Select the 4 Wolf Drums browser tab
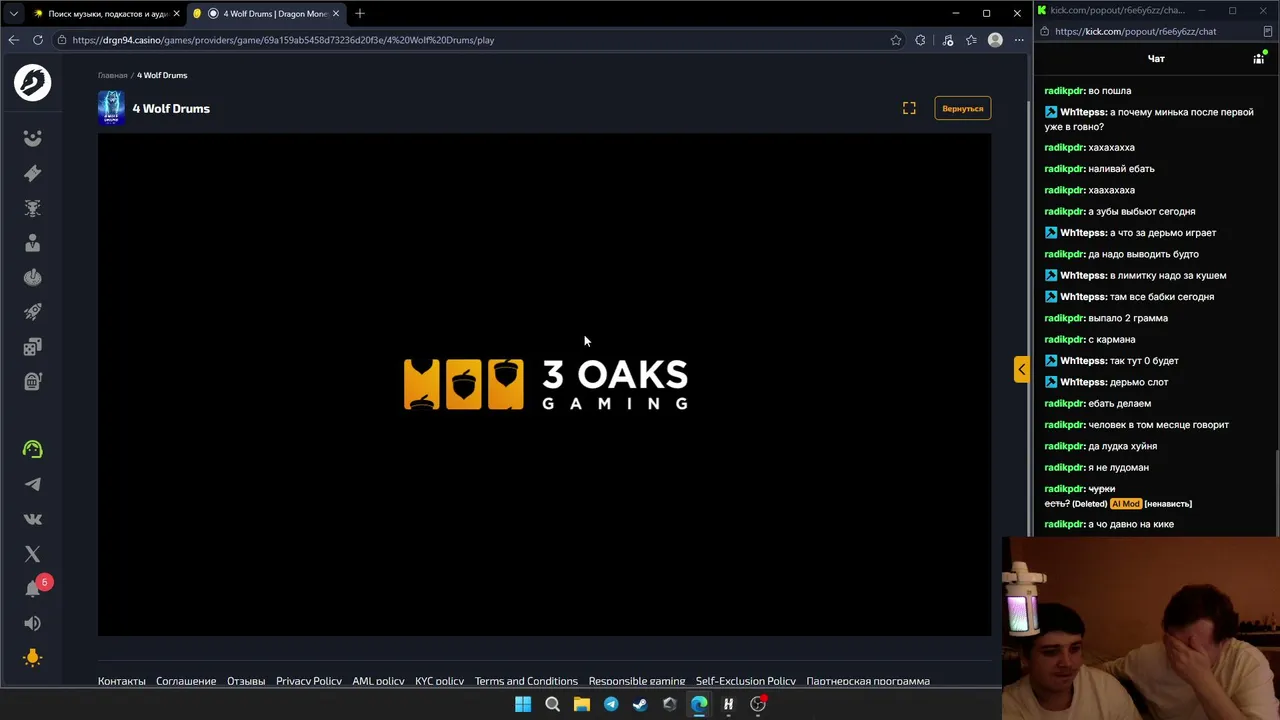This screenshot has height=720, width=1280. pyautogui.click(x=265, y=13)
